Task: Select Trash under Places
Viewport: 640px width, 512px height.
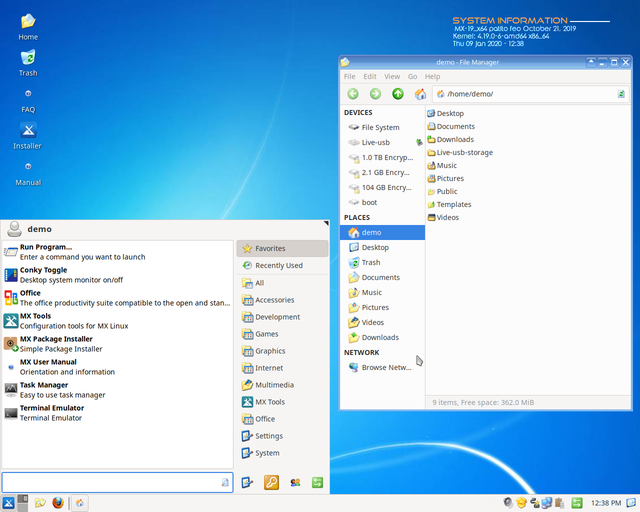Action: coord(382,263)
